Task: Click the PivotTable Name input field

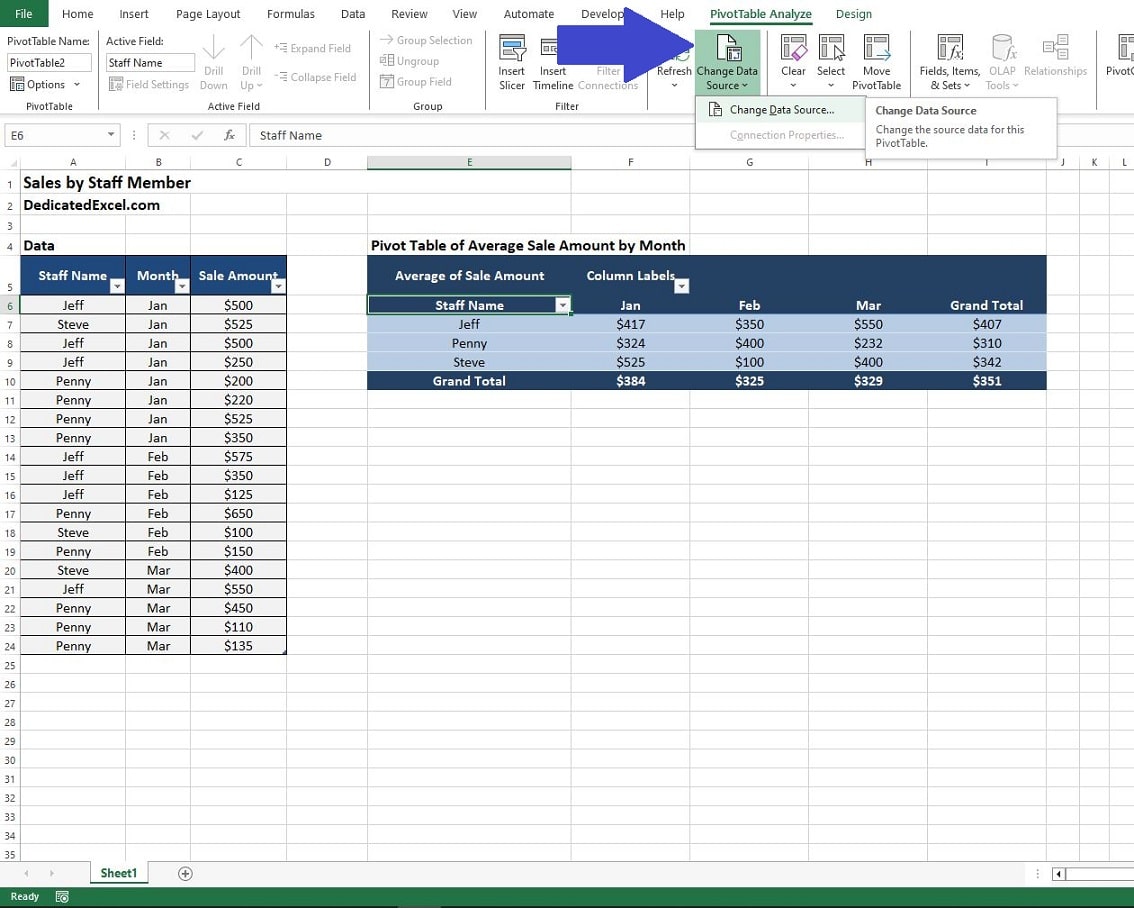Action: (49, 62)
